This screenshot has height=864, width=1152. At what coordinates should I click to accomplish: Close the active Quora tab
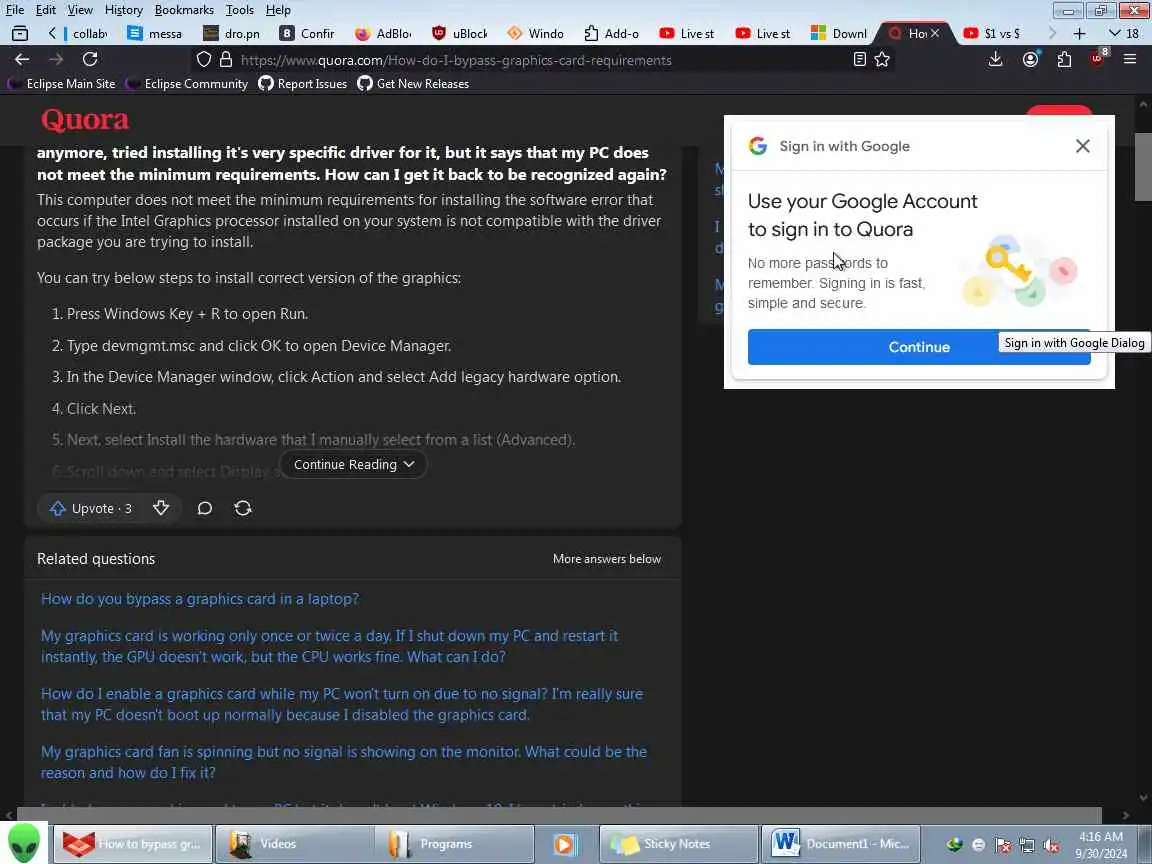click(x=935, y=33)
